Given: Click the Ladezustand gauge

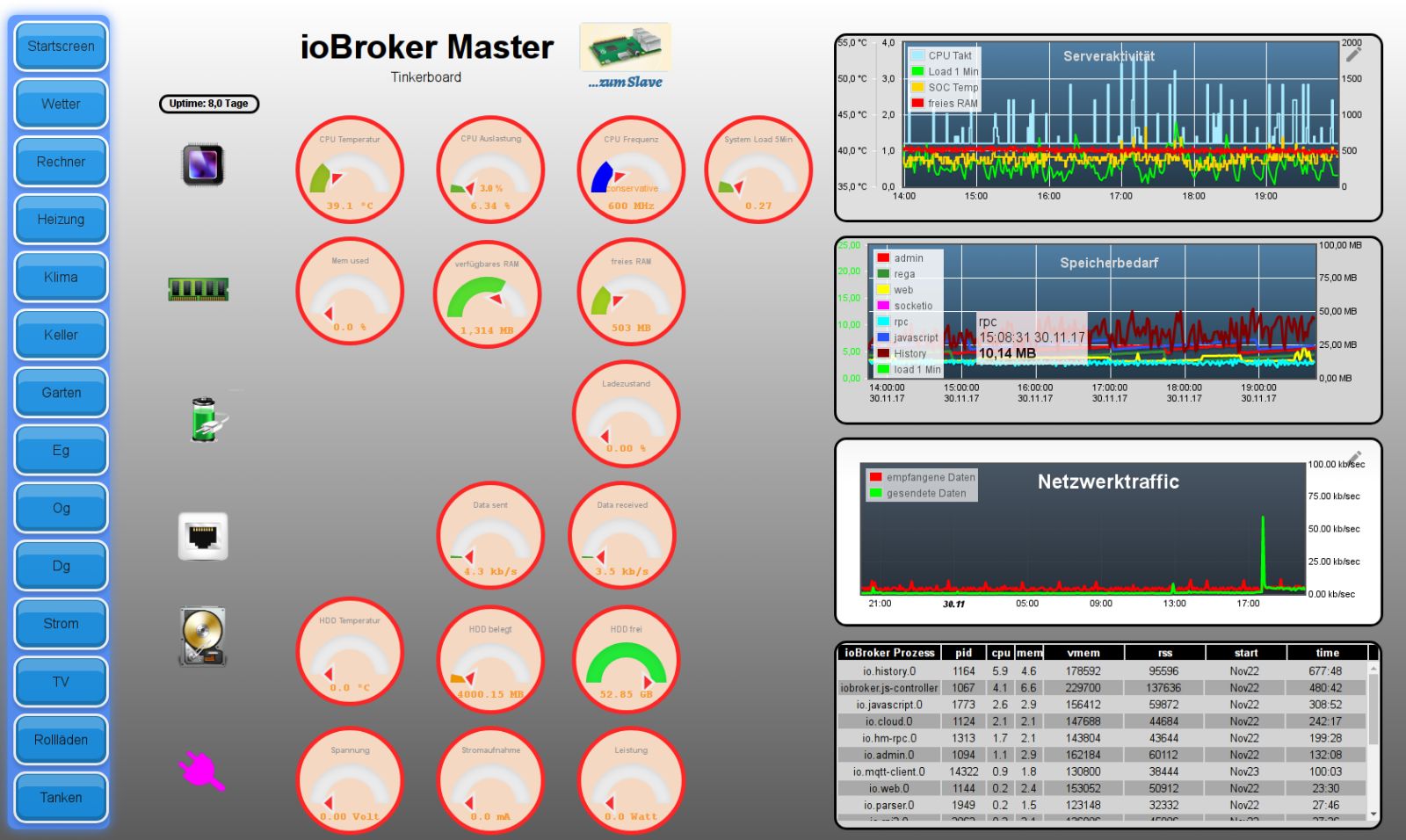Looking at the screenshot, I should 626,414.
